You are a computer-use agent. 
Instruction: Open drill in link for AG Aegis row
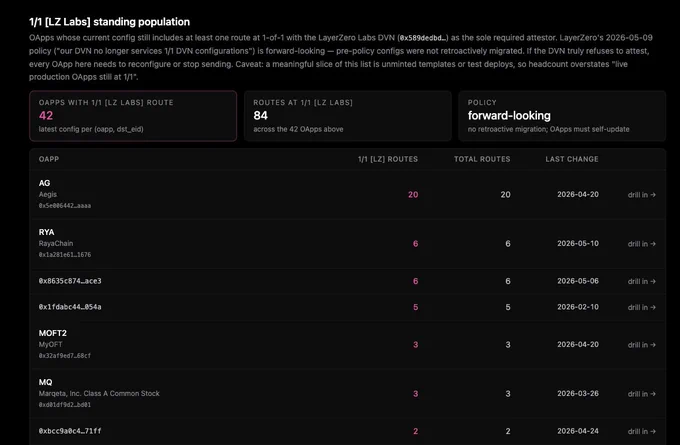(x=641, y=195)
